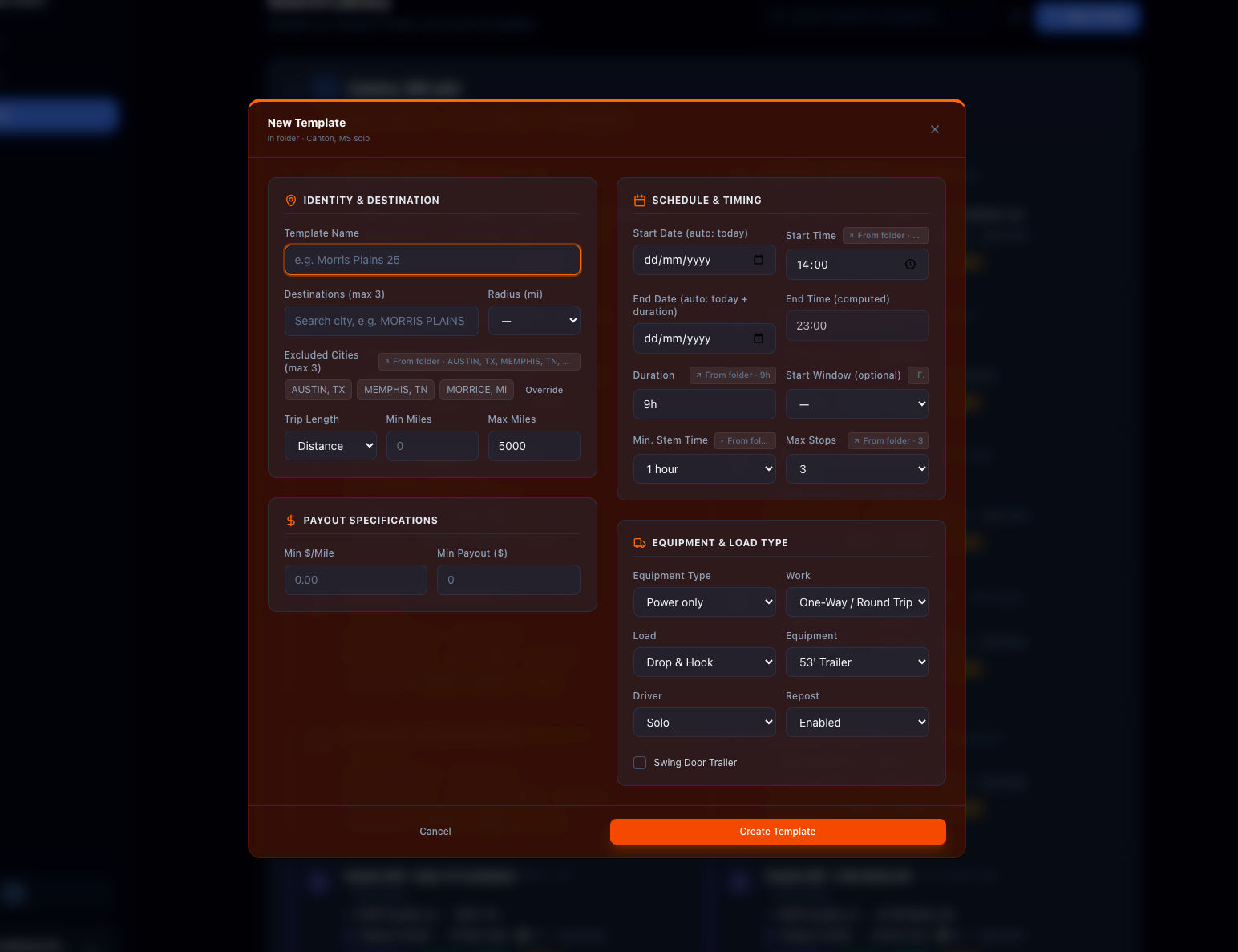The width and height of the screenshot is (1238, 952).
Task: Open the Radius (mi) dropdown
Action: click(534, 321)
